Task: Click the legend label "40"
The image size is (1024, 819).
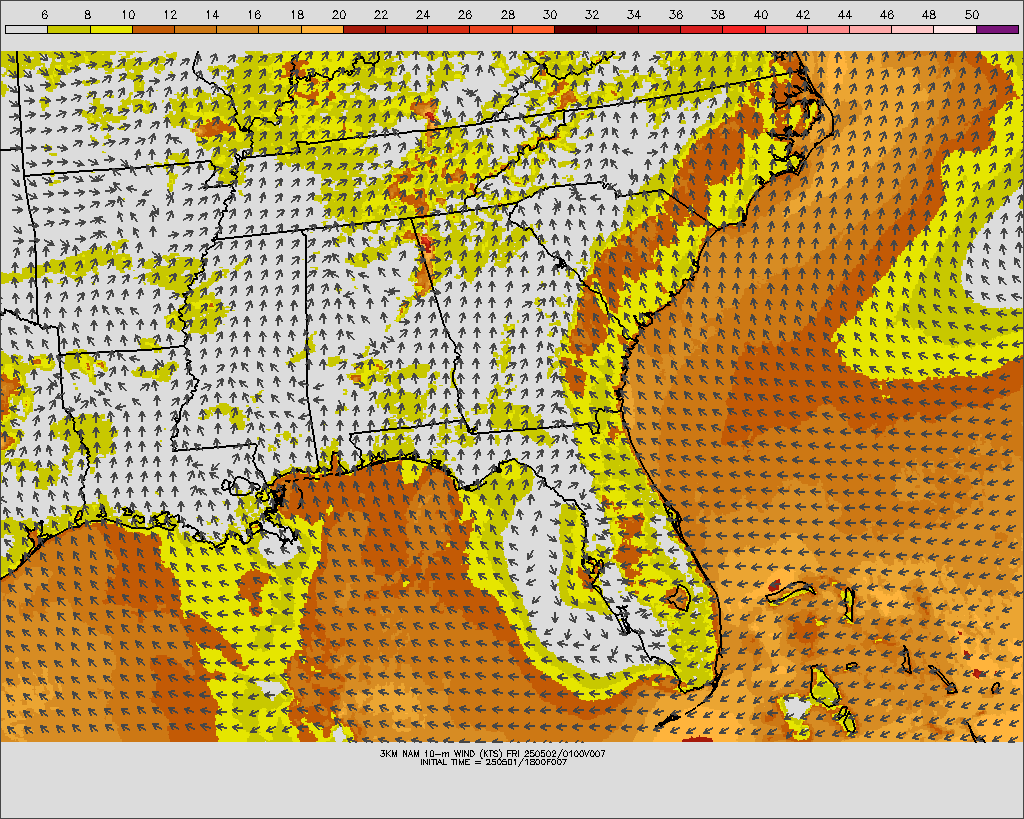Action: tap(761, 14)
